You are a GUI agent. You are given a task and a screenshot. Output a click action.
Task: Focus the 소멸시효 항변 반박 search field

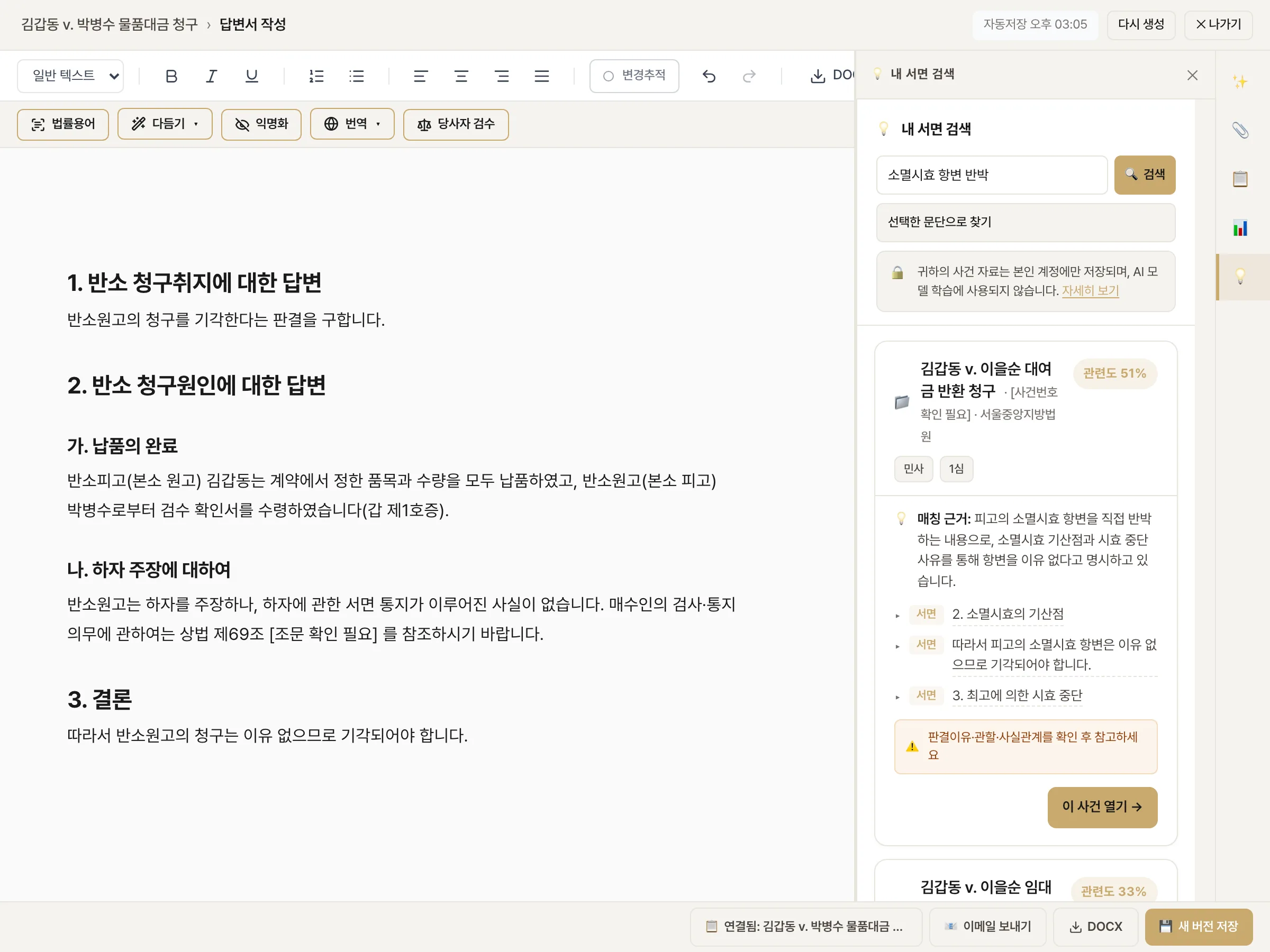(x=992, y=175)
